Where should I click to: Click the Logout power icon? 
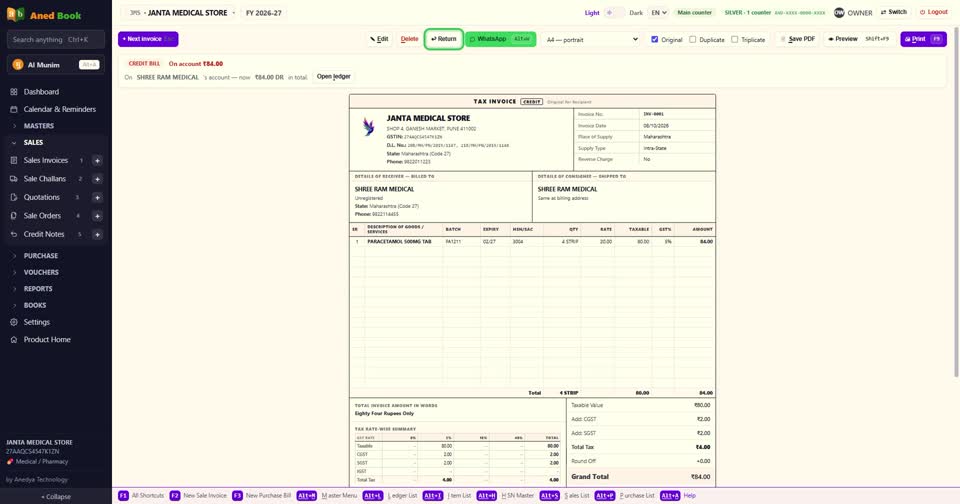point(922,12)
